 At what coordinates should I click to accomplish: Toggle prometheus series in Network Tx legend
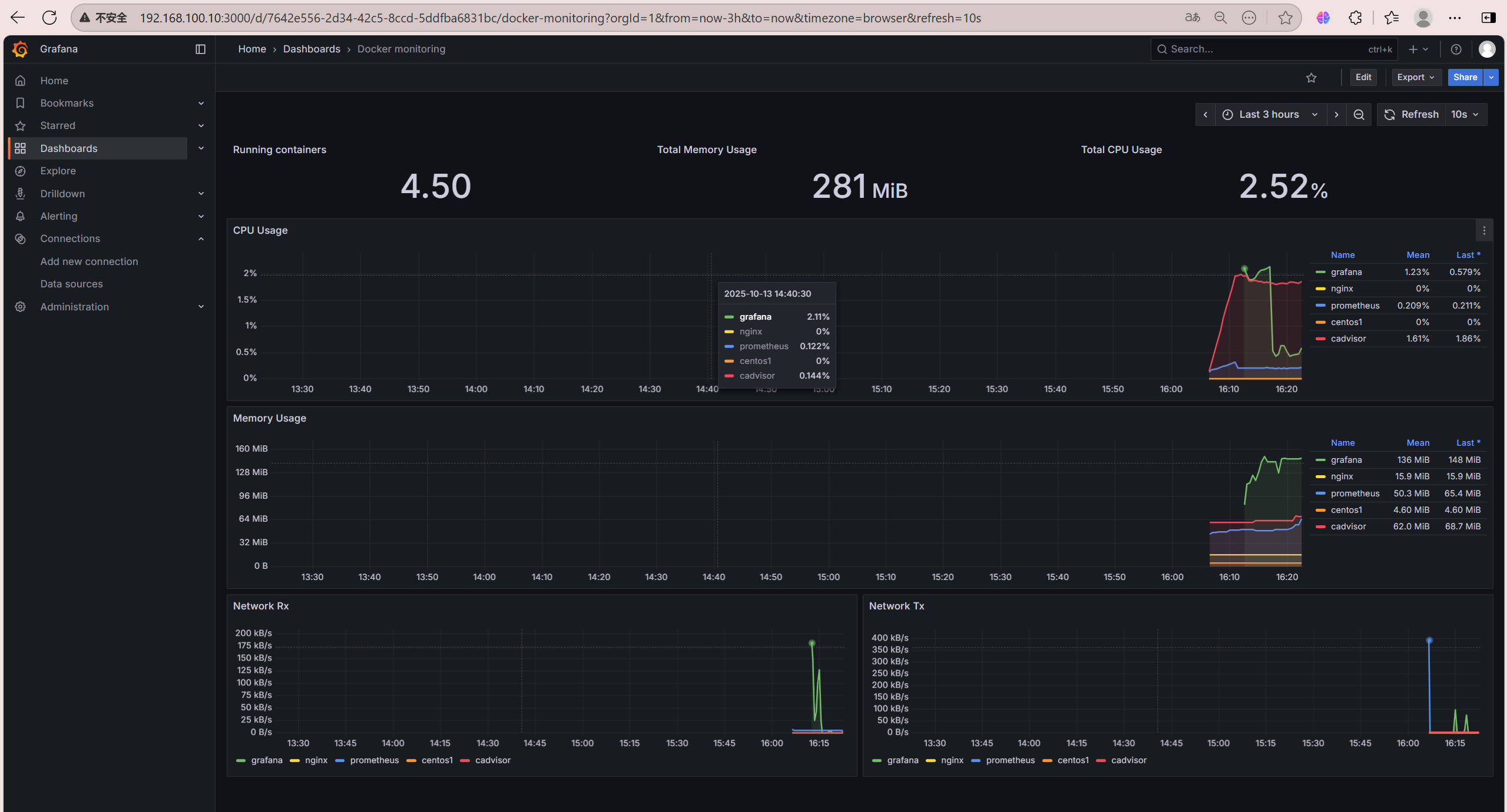coord(1010,760)
